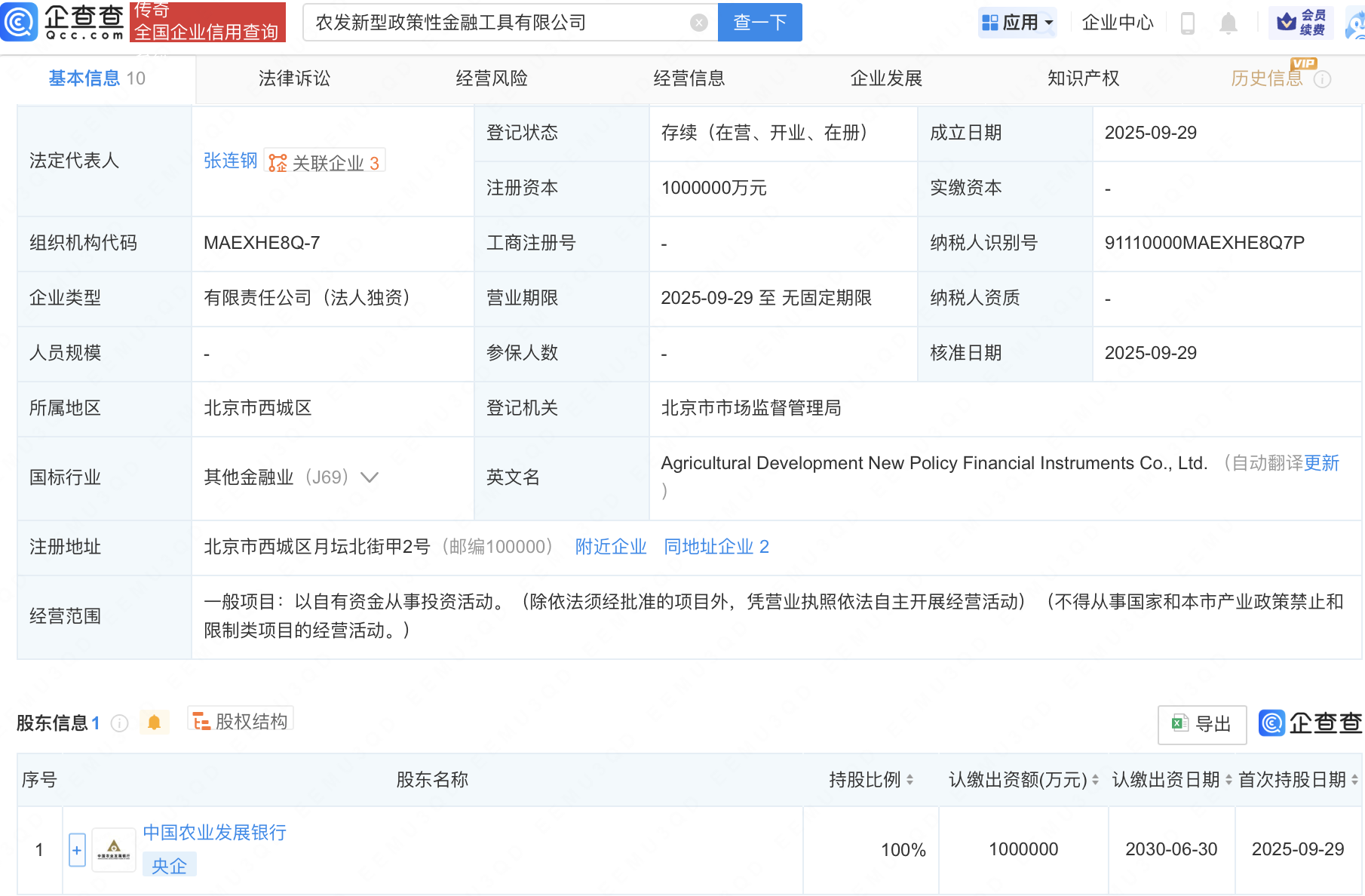
Task: Click info icon next to 股东信息
Action: (119, 723)
